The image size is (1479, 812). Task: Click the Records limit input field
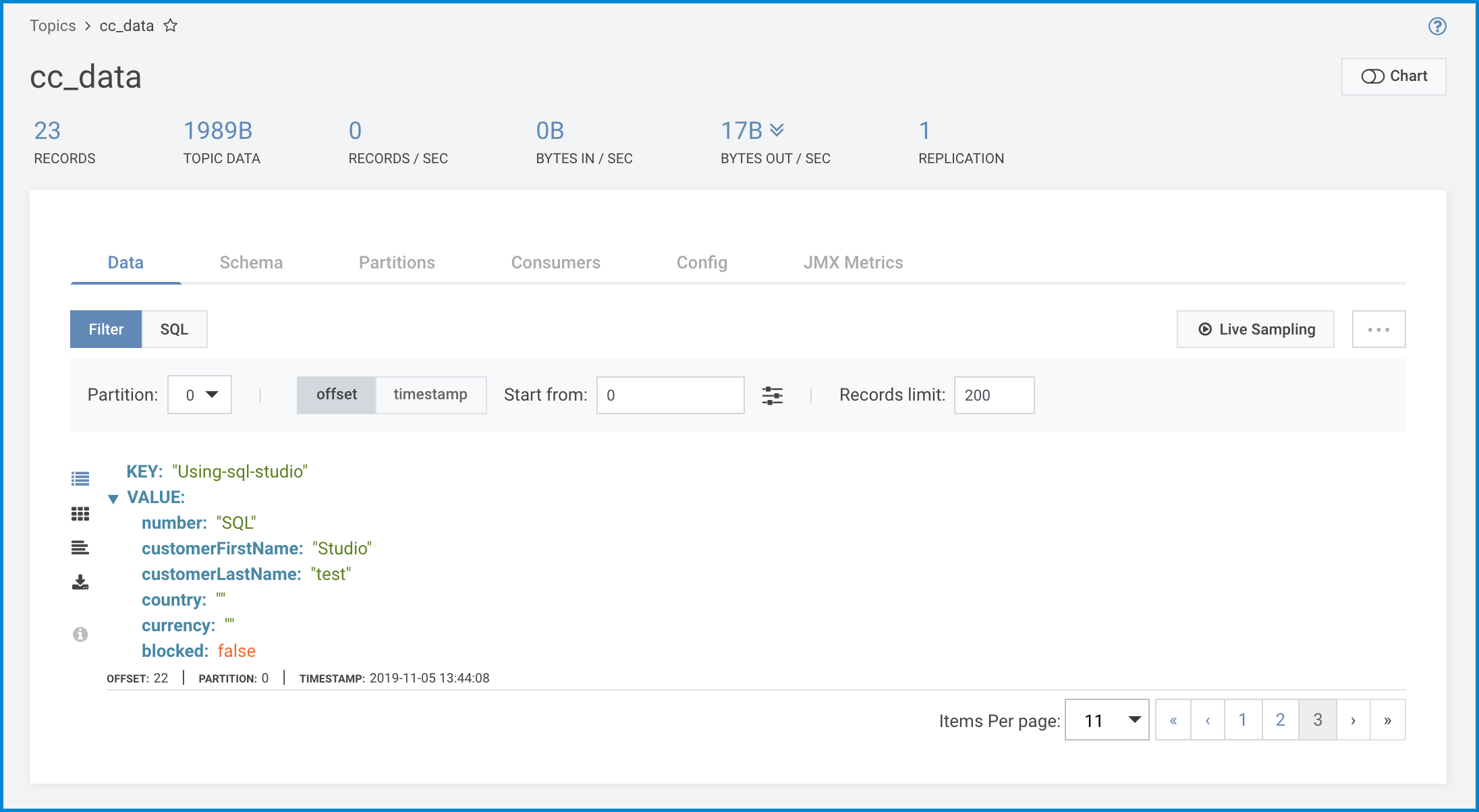(994, 395)
